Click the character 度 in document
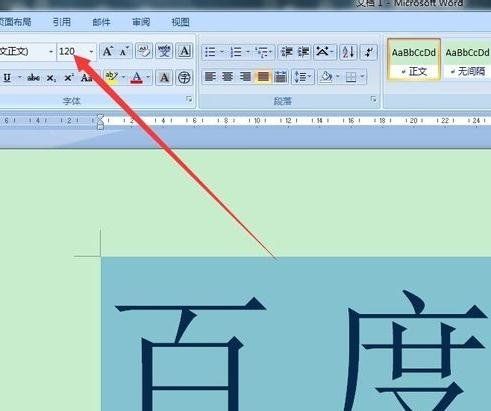This screenshot has width=491, height=411. (x=417, y=350)
